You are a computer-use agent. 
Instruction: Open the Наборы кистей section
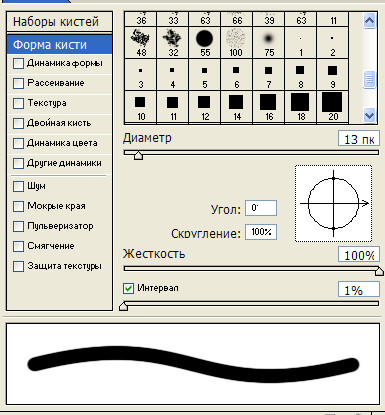(x=59, y=22)
